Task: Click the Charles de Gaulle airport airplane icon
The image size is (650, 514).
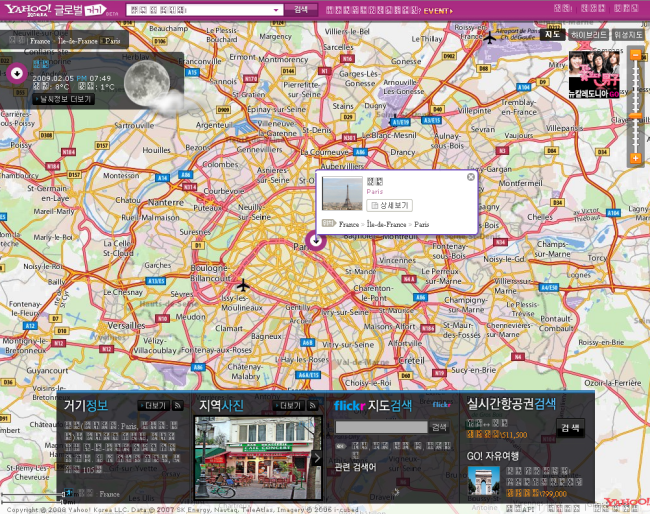Action: tap(490, 37)
